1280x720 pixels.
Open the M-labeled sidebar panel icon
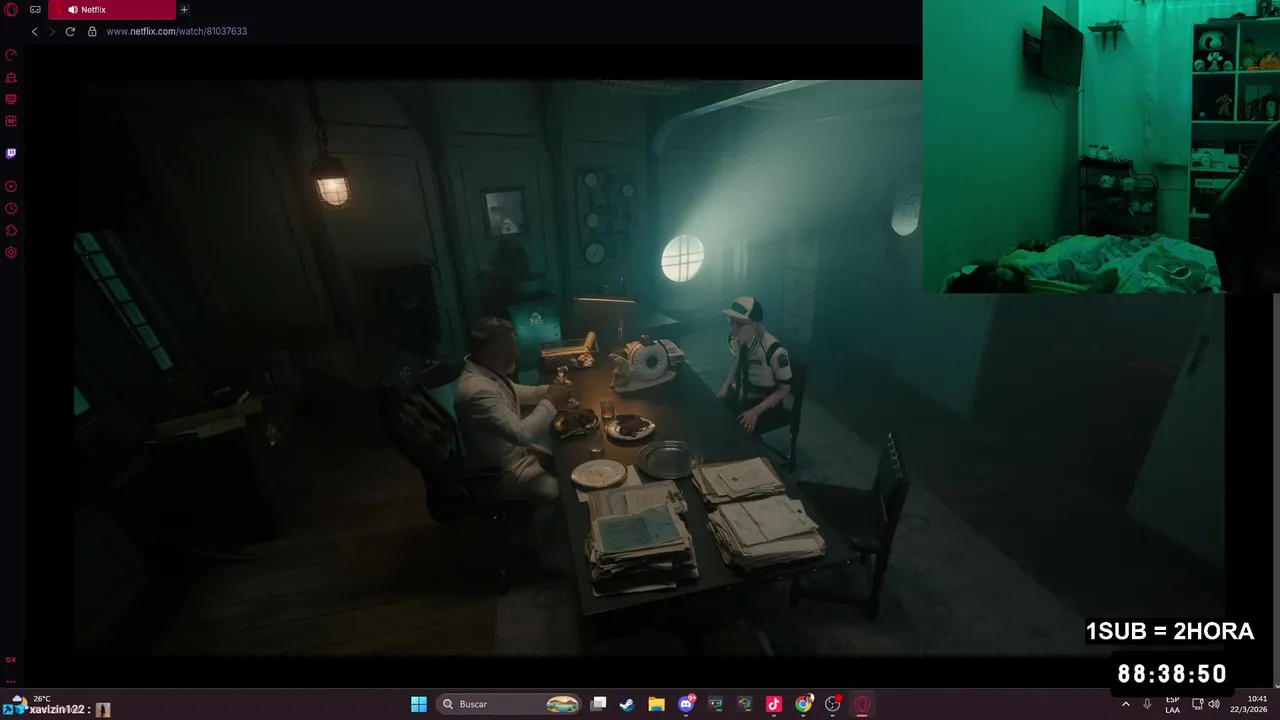click(x=11, y=121)
